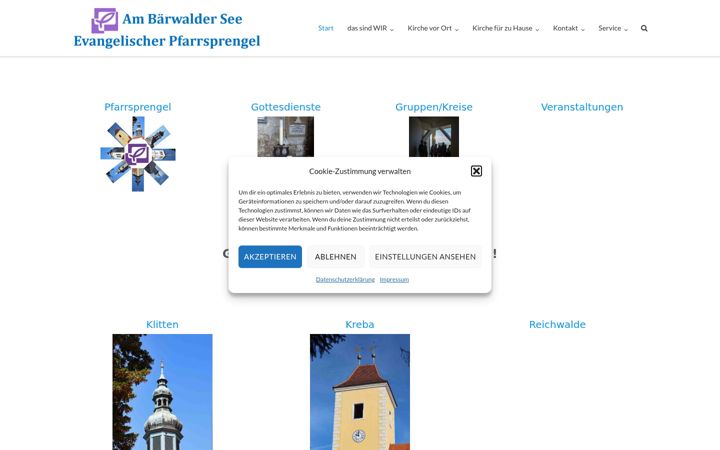Open the 'das sind WIR' menu
The image size is (720, 450).
(367, 28)
